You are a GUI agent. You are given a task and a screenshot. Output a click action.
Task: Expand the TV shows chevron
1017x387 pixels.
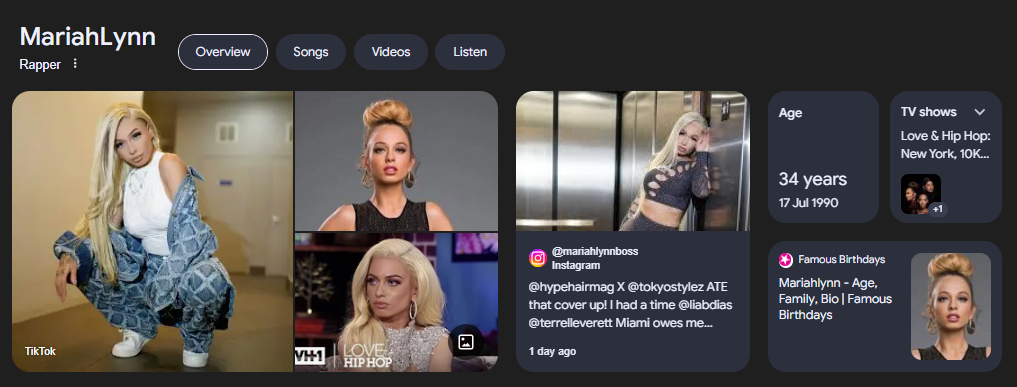[980, 112]
